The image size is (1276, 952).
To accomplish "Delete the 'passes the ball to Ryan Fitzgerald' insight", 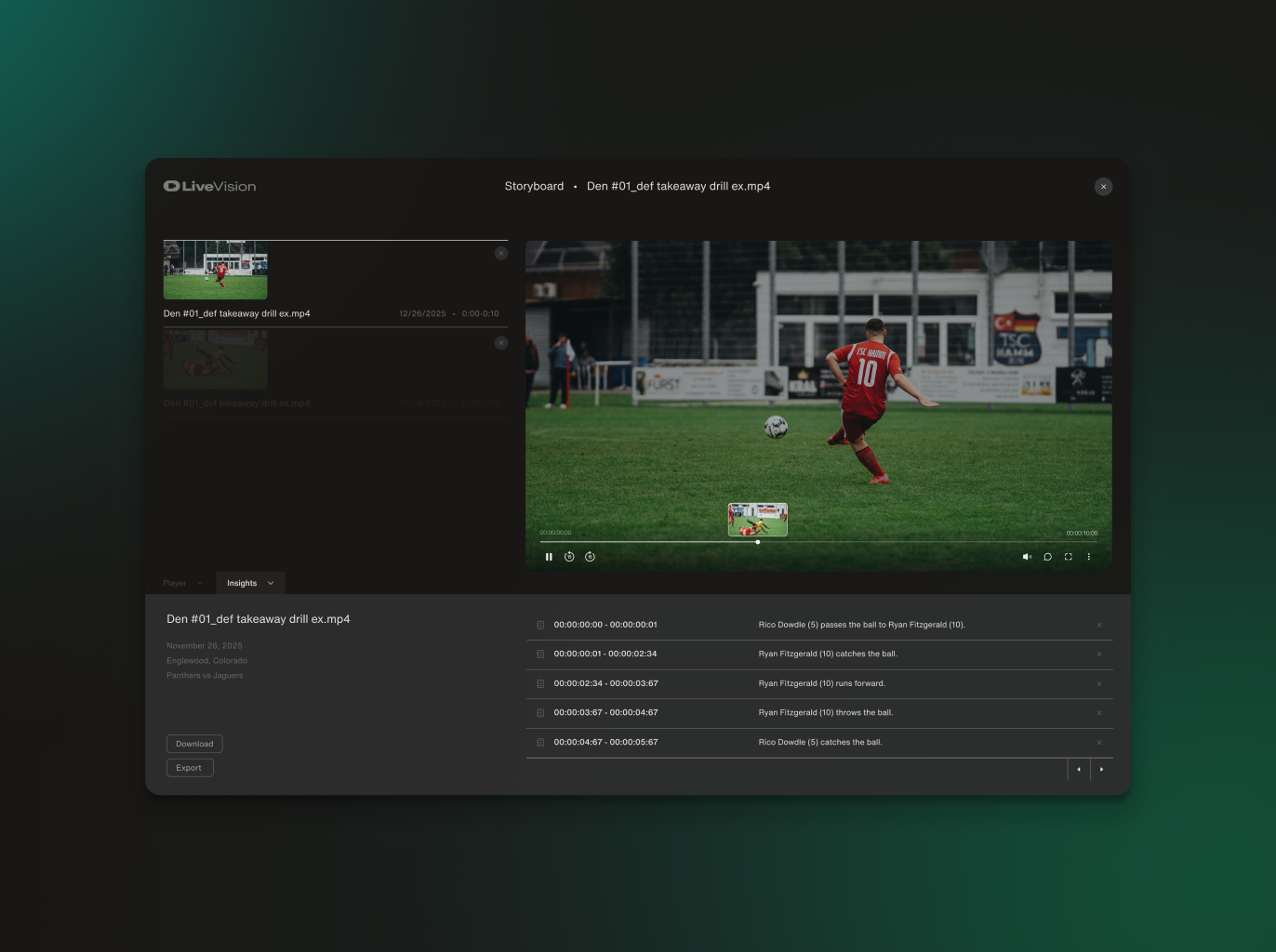I will tap(1098, 625).
